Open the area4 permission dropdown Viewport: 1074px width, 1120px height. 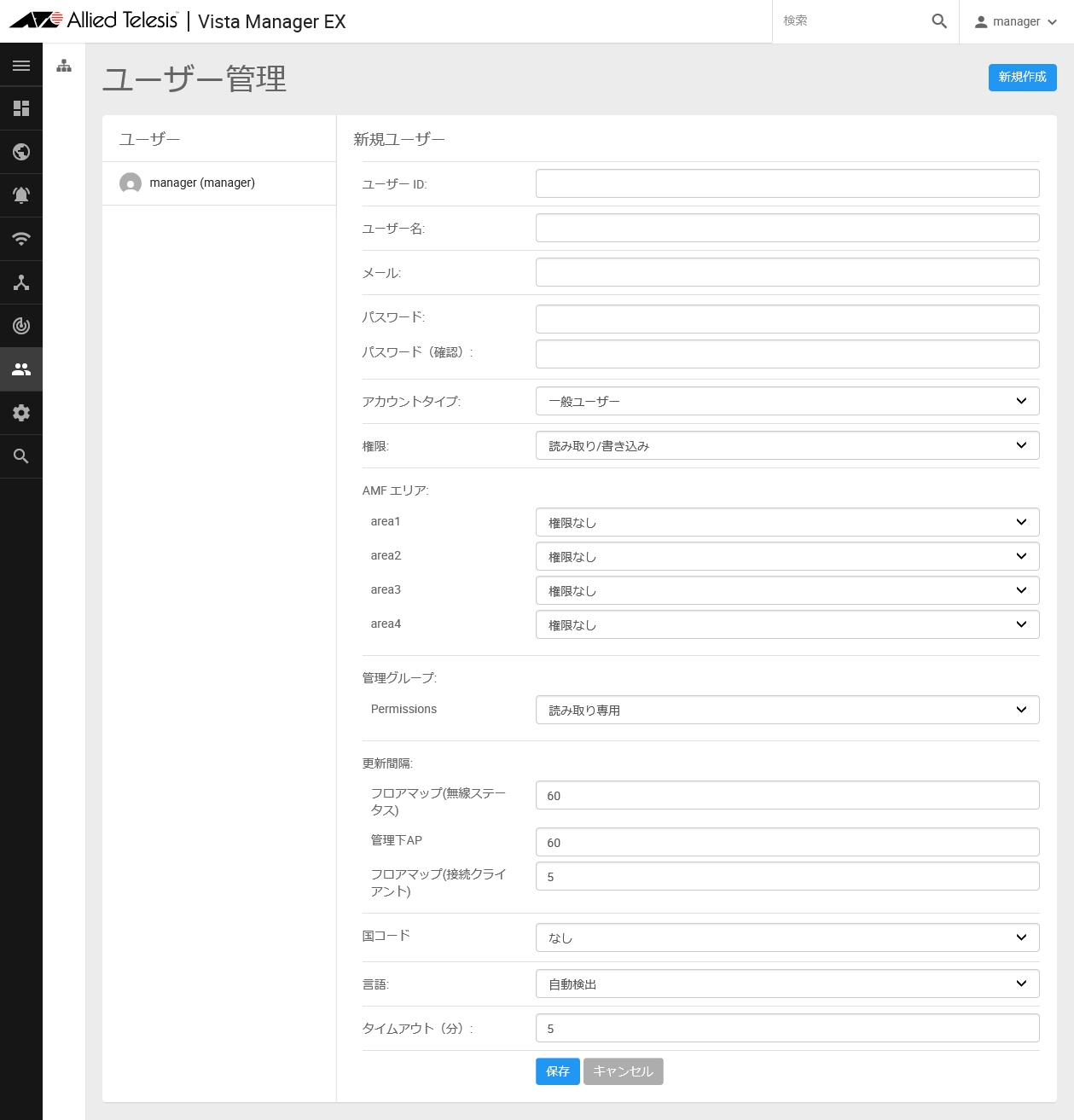(787, 624)
